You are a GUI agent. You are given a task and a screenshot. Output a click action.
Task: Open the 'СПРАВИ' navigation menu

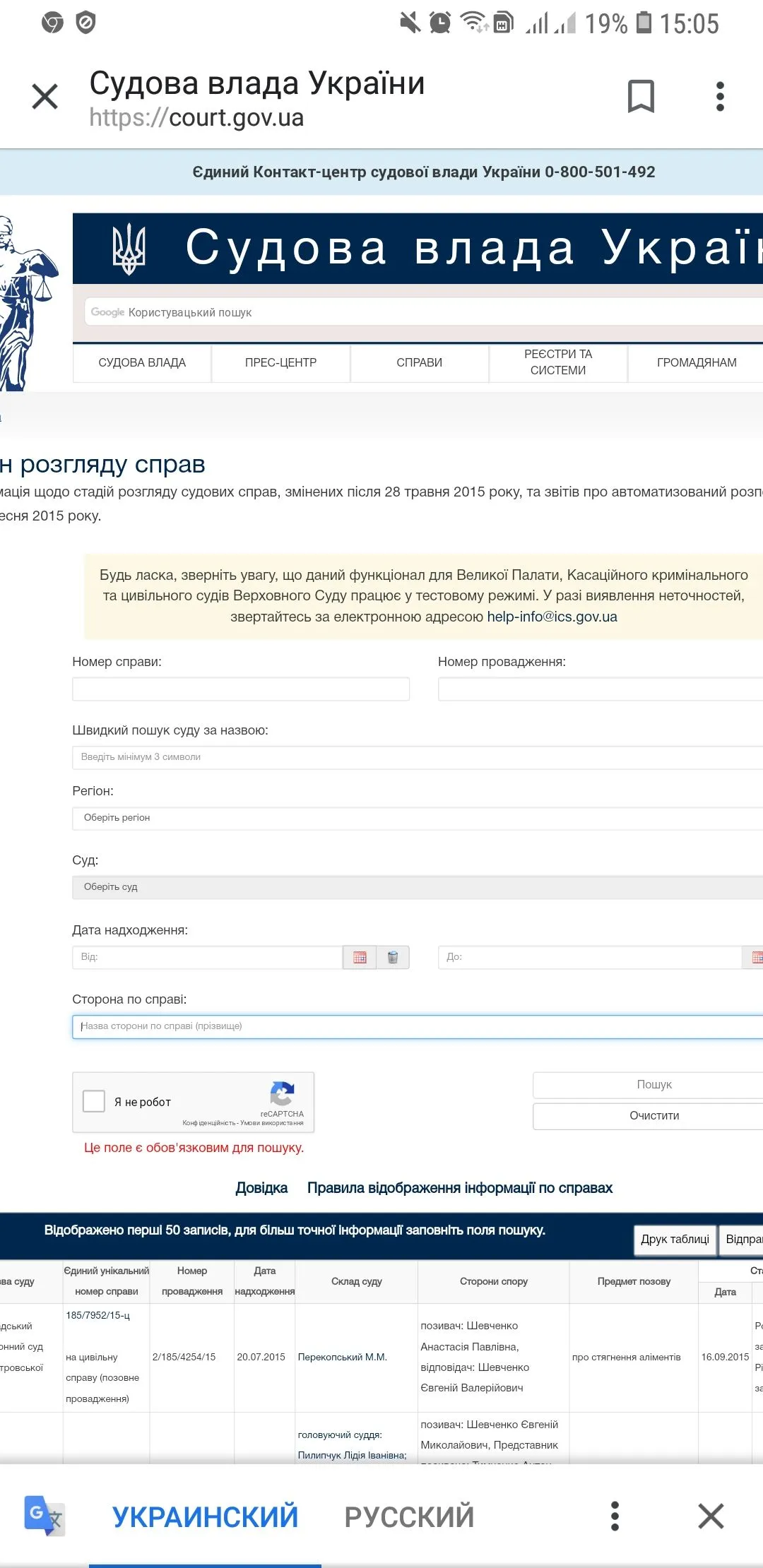click(419, 363)
